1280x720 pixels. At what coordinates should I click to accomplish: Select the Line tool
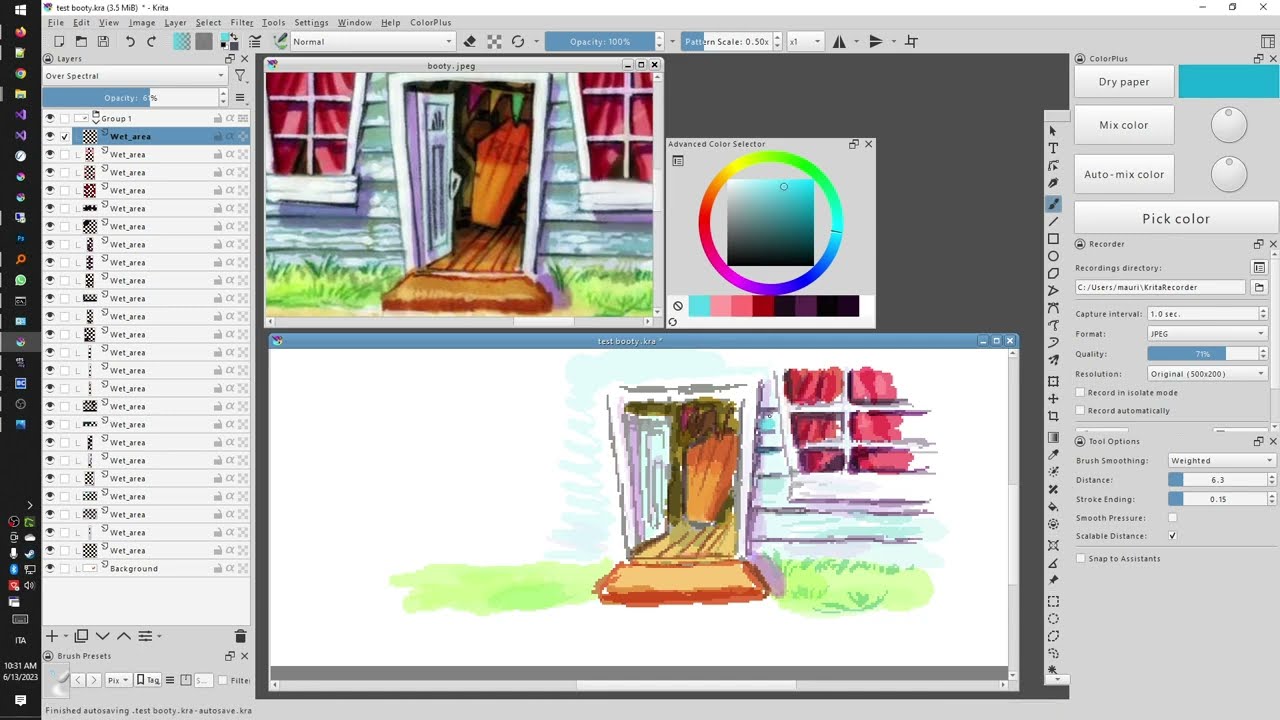pos(1053,222)
